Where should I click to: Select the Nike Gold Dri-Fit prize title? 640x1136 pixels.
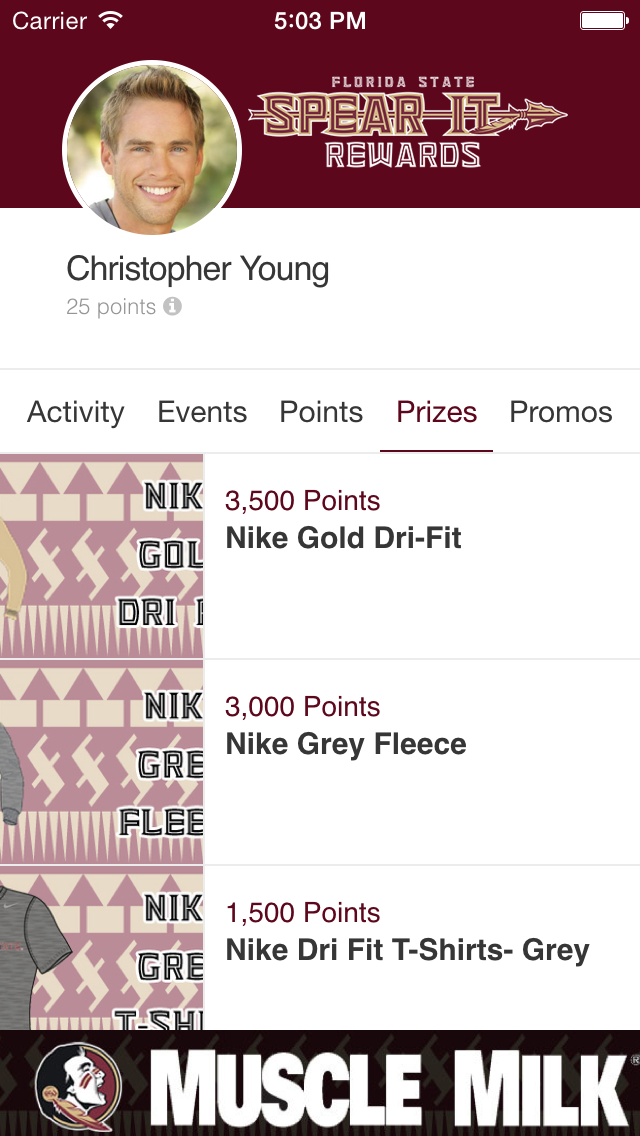click(344, 538)
